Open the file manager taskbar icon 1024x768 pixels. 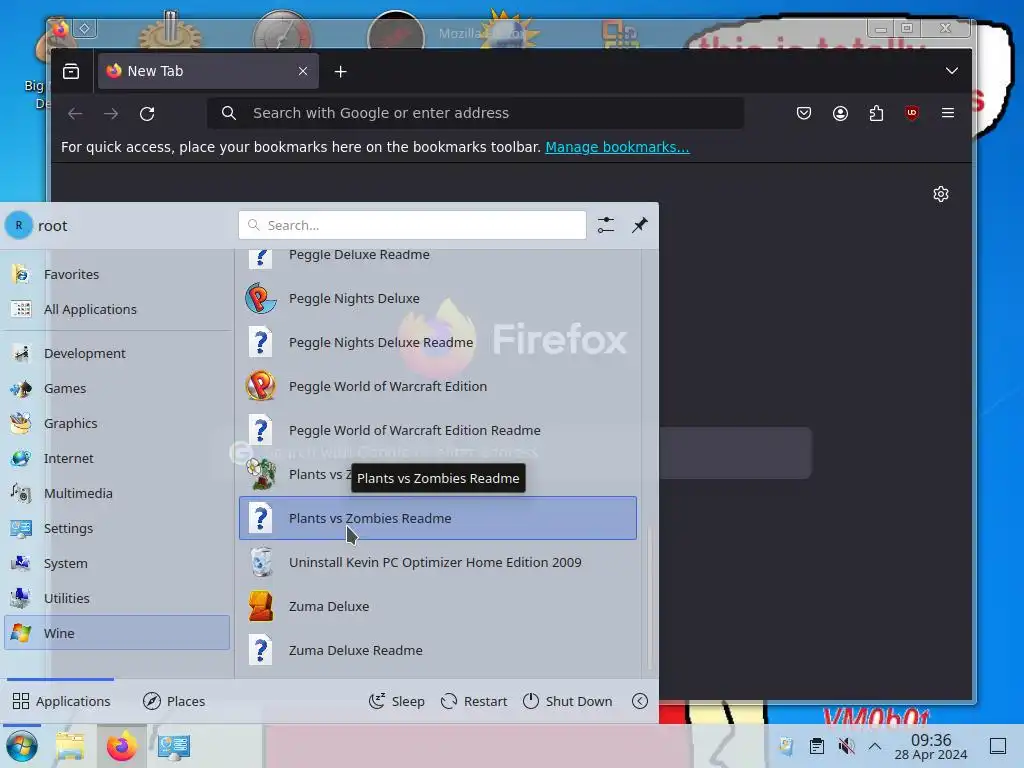tap(70, 746)
